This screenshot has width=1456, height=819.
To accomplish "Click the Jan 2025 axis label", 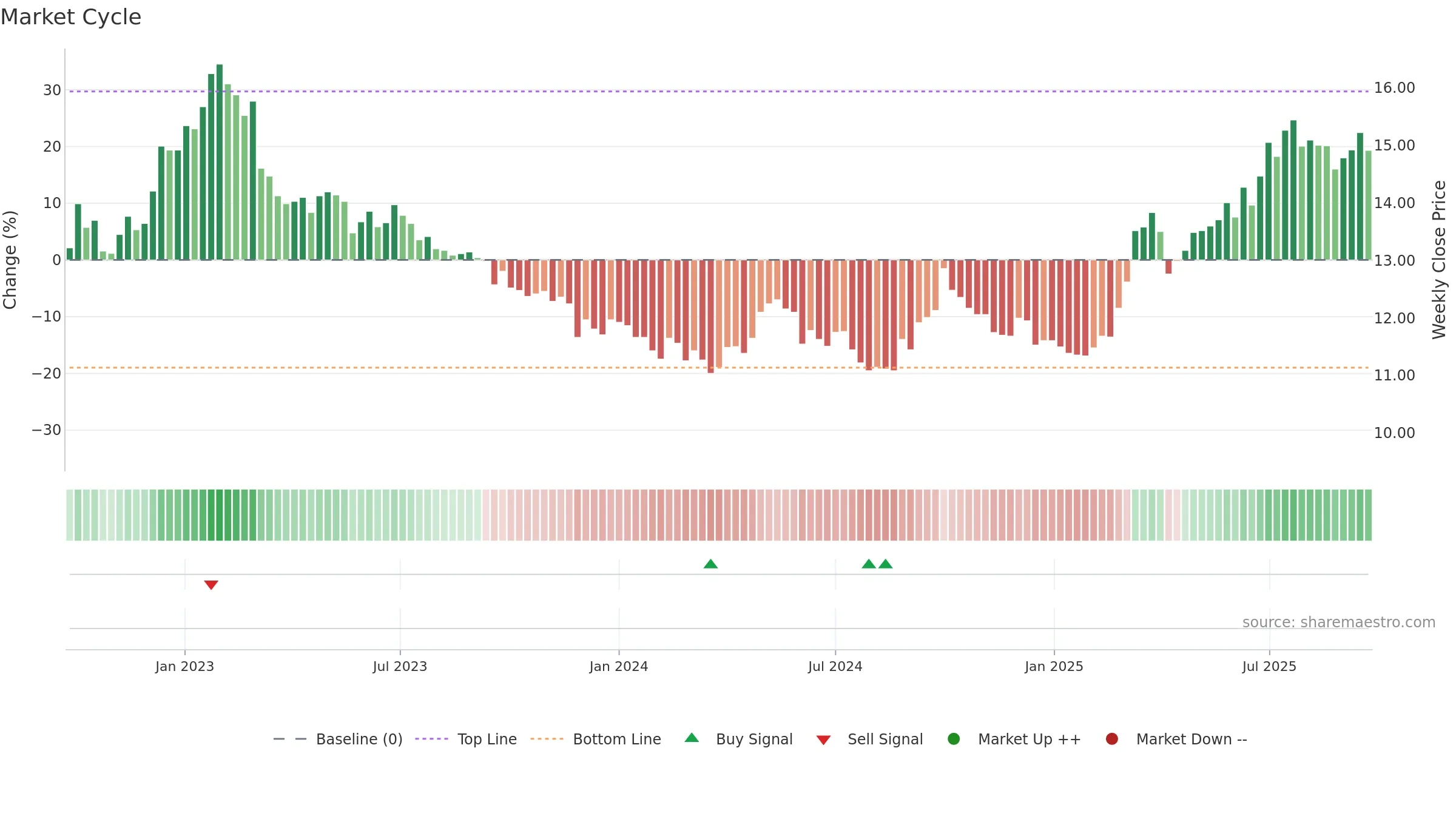I will pyautogui.click(x=1054, y=666).
